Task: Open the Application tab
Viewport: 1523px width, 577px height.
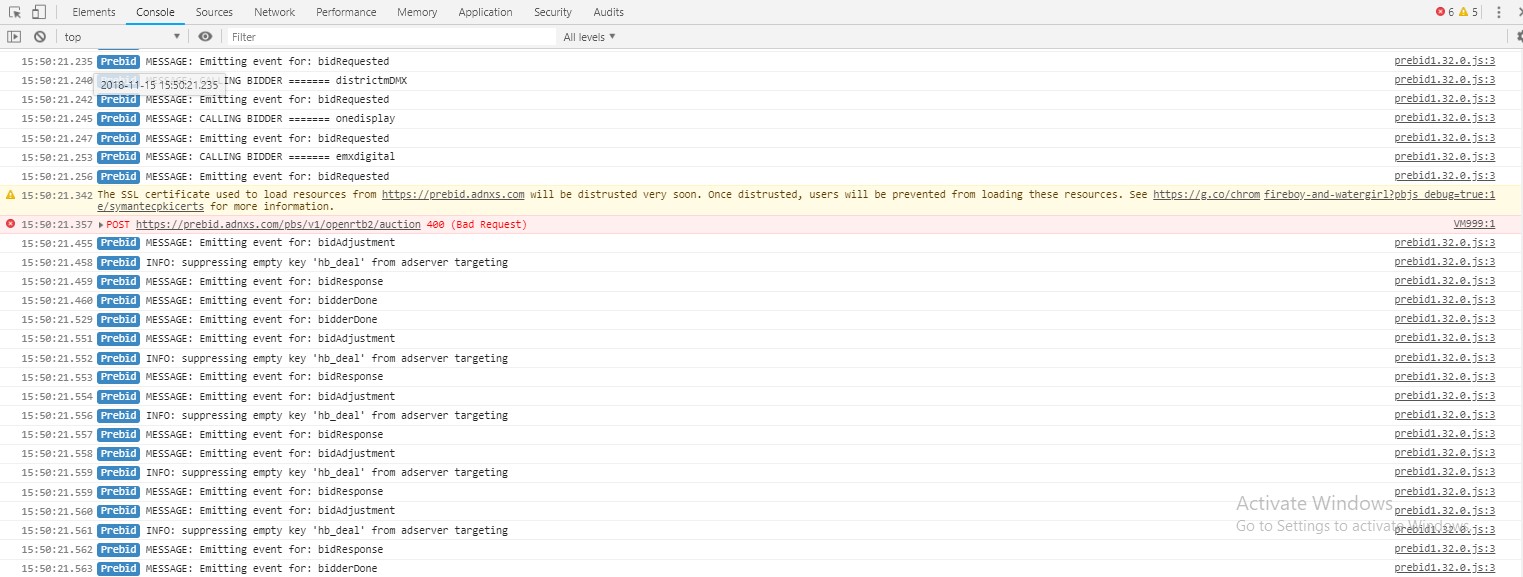Action: 485,12
